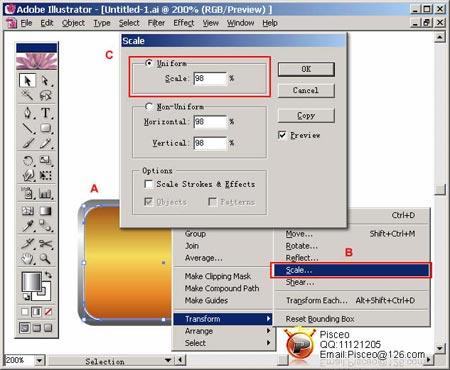The height and width of the screenshot is (370, 450).
Task: Activate the Zoom magnifier tool
Action: point(46,259)
